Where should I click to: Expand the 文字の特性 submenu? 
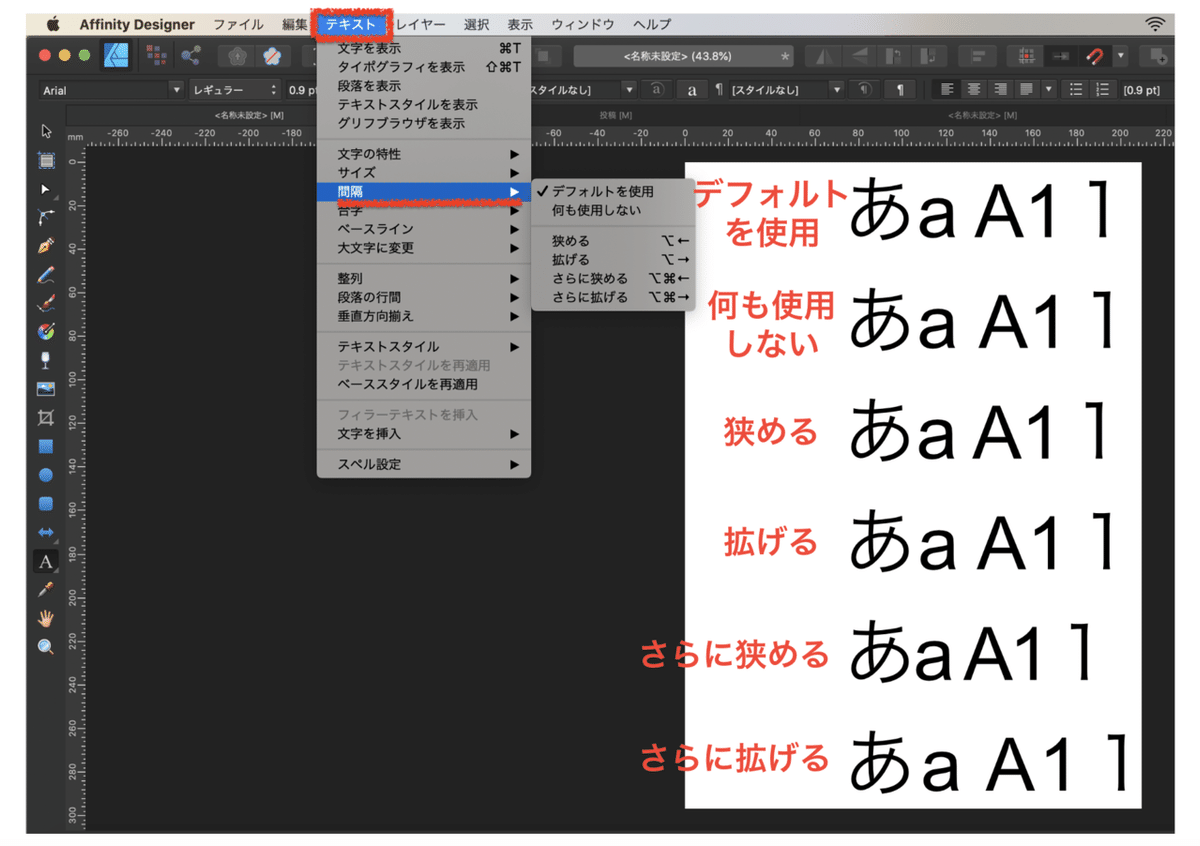(424, 154)
